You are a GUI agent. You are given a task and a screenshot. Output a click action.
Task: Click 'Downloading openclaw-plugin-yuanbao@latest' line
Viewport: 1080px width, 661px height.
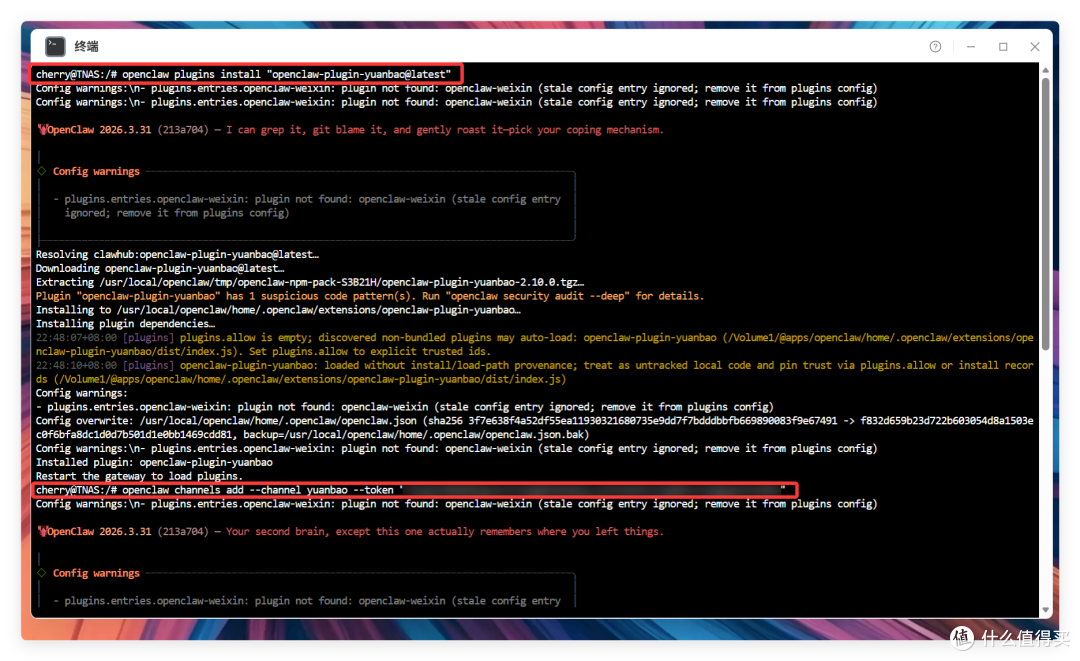point(160,268)
